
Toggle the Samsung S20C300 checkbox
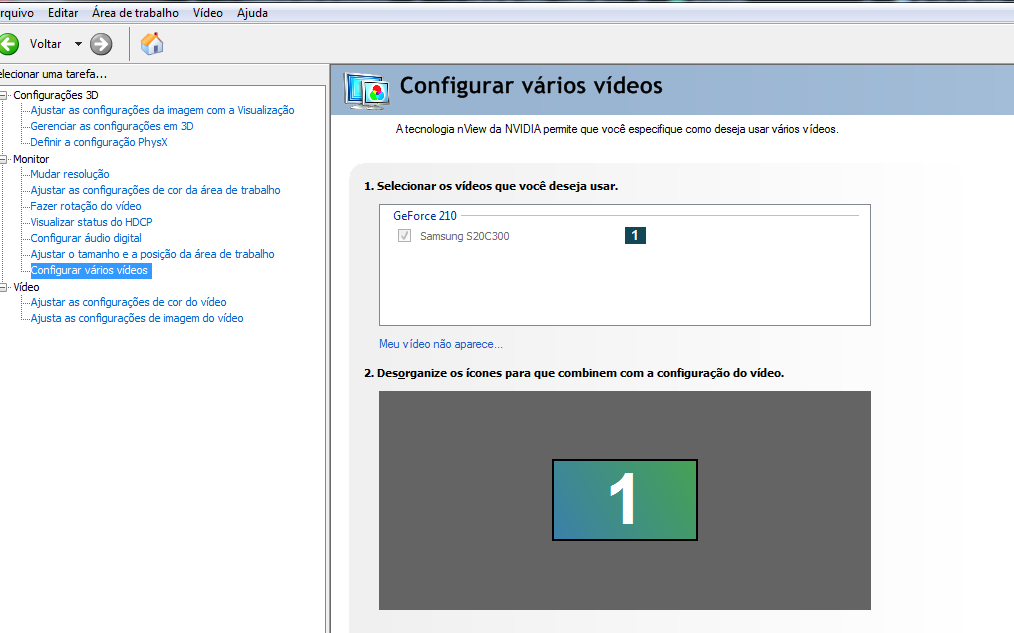405,236
